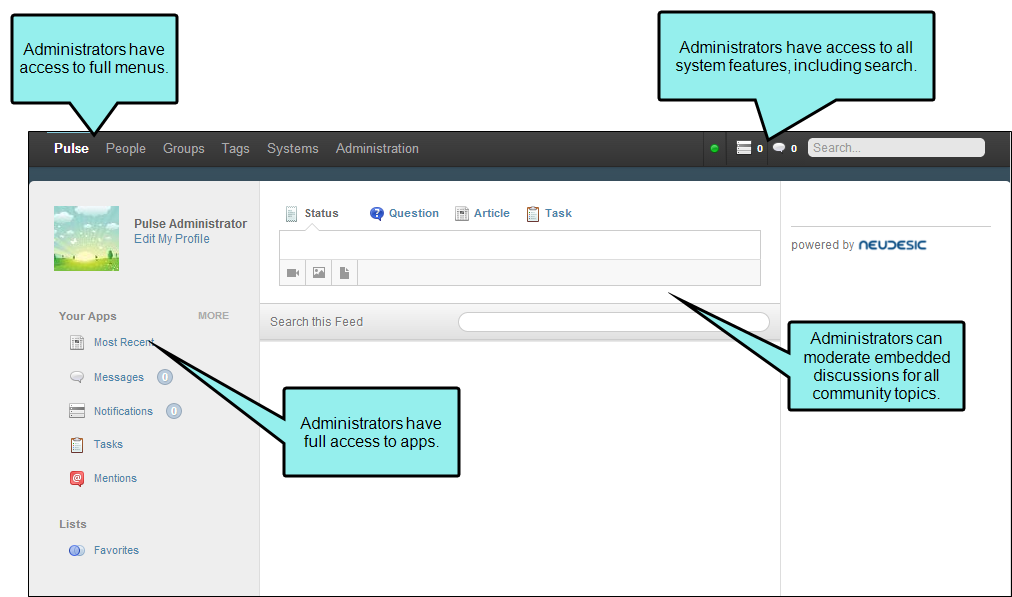Open the chat messages bubble in top bar
Screen dimensions: 1012x597
click(779, 148)
